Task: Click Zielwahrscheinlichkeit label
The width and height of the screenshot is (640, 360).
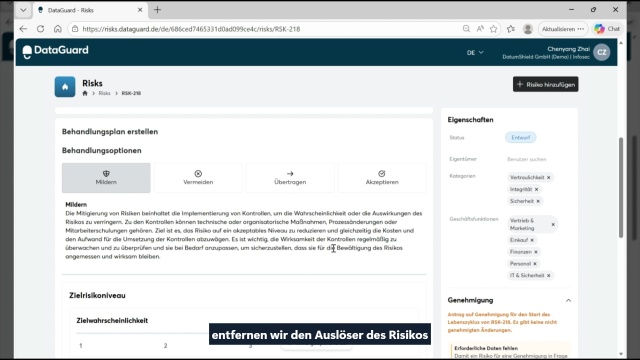Action: 112,320
